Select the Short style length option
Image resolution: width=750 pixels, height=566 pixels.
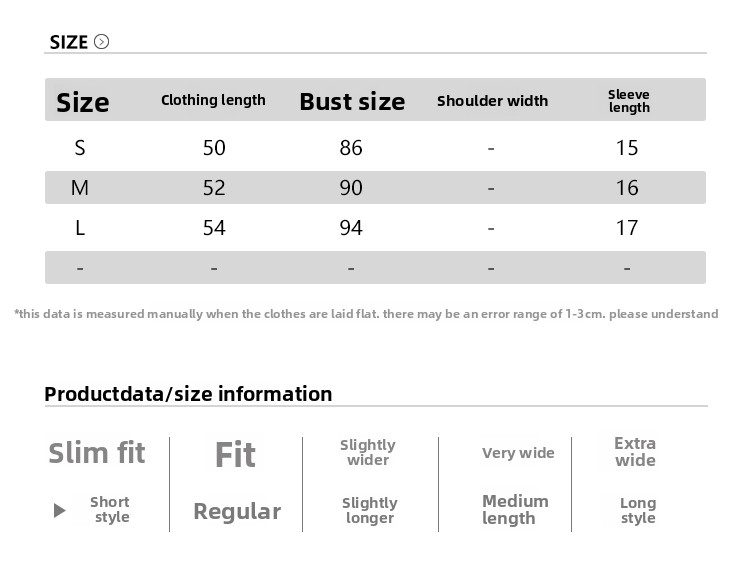(x=110, y=510)
